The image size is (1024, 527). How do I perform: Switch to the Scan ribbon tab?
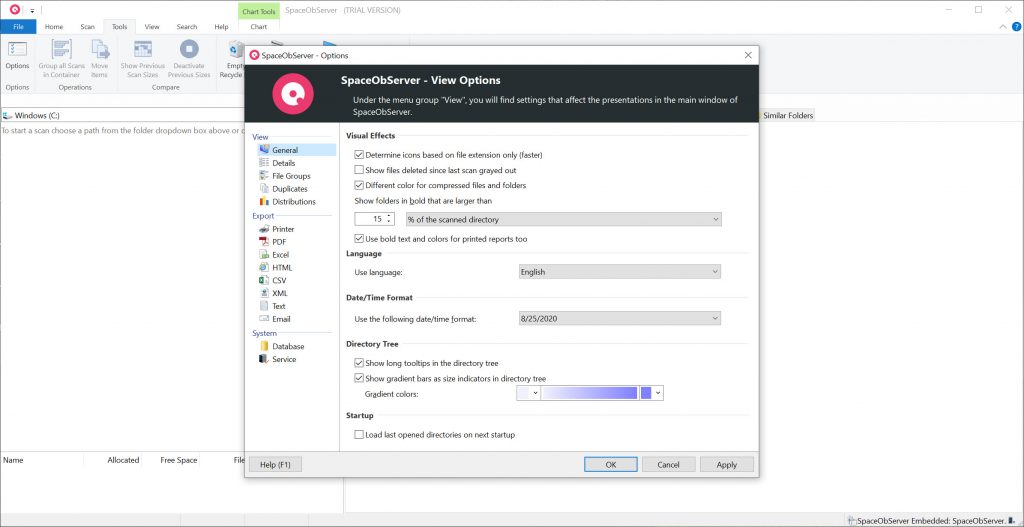(x=88, y=27)
